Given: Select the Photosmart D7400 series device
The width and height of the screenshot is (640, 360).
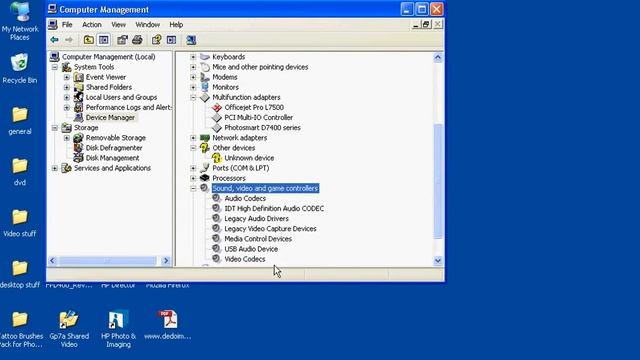Looking at the screenshot, I should point(262,128).
